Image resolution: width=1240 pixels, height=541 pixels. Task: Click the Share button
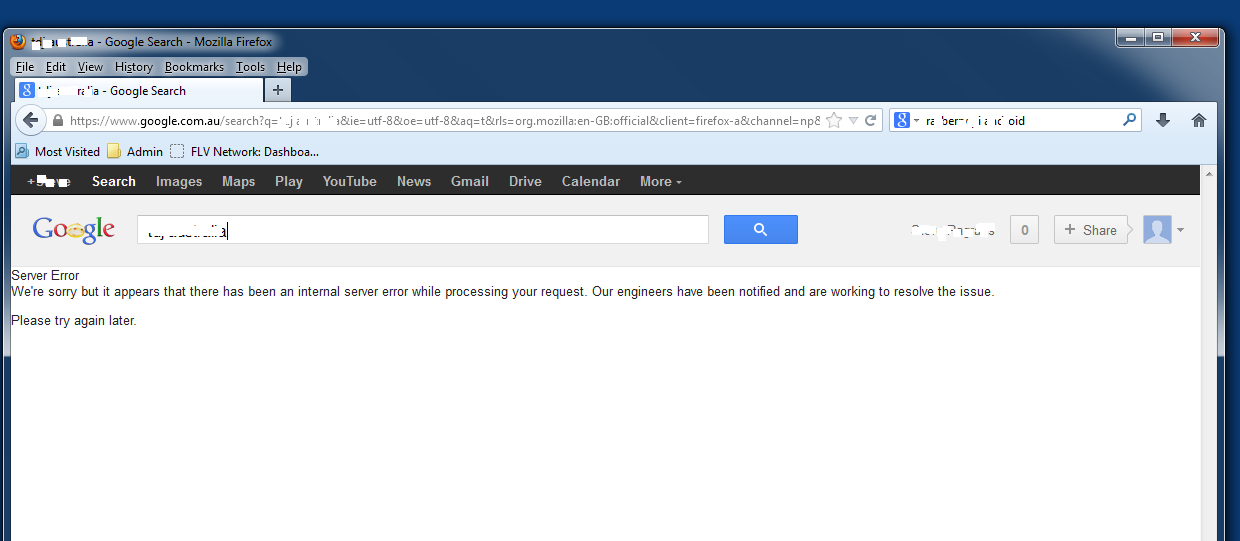pos(1090,230)
